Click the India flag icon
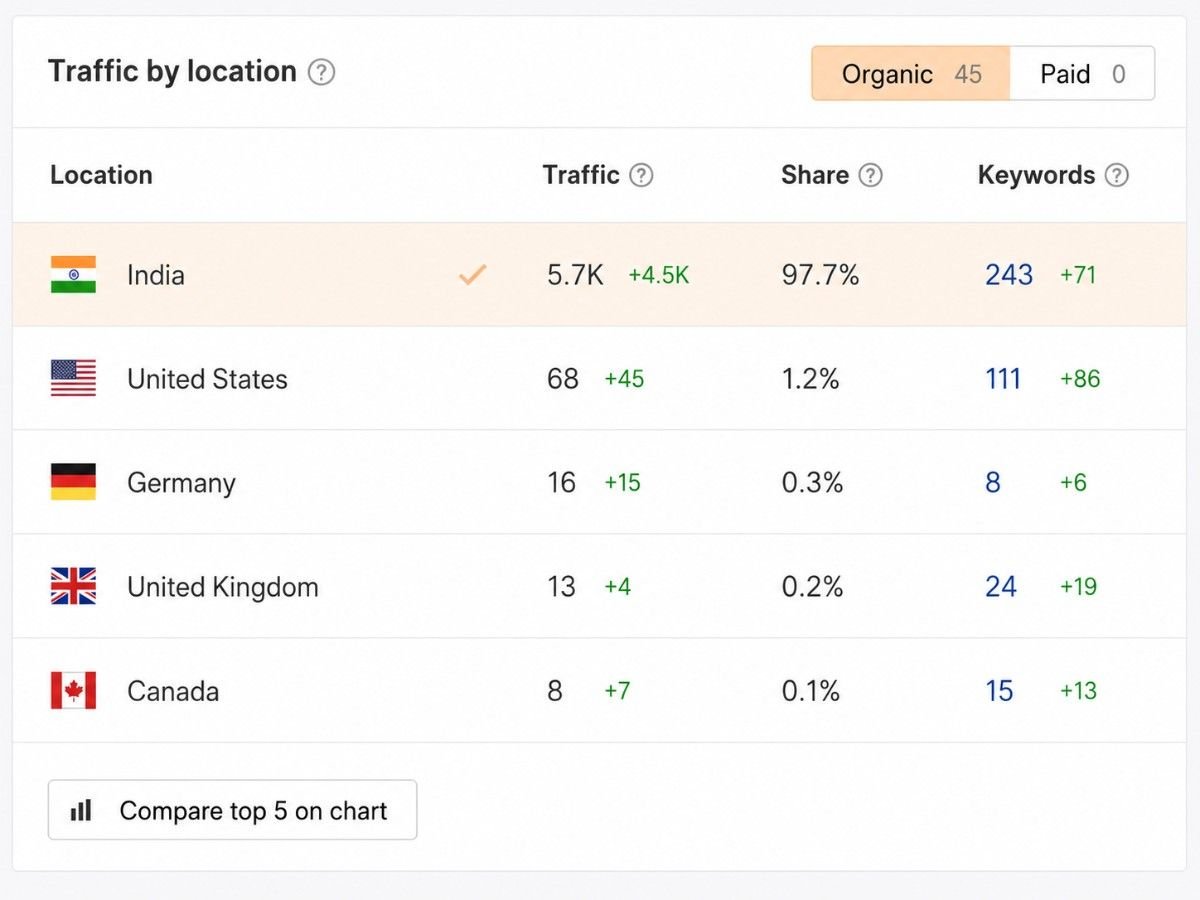The height and width of the screenshot is (900, 1200). coord(73,275)
